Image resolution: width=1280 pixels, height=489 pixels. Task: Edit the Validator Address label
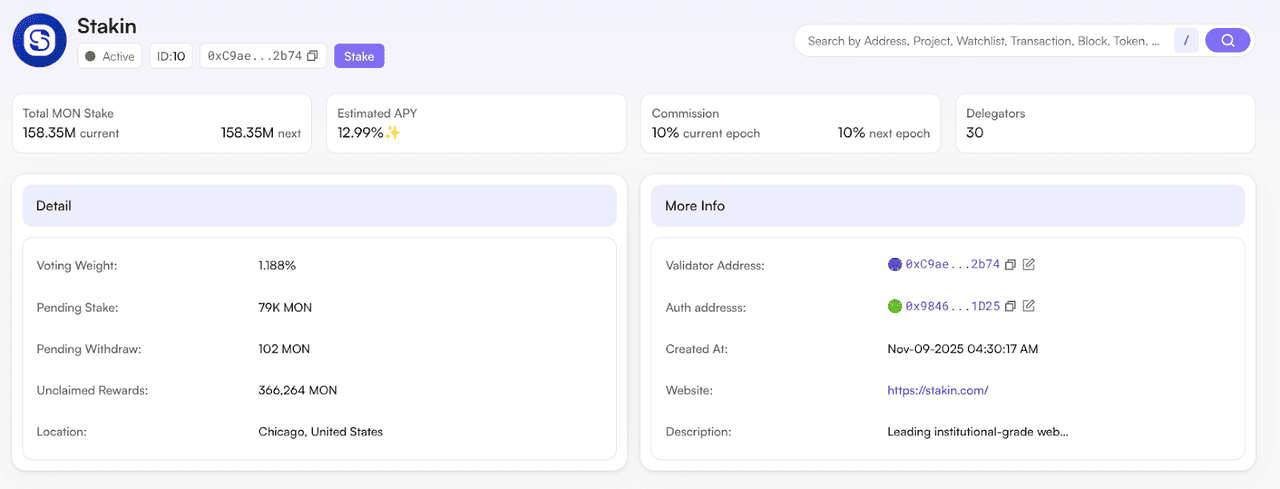(x=1029, y=265)
